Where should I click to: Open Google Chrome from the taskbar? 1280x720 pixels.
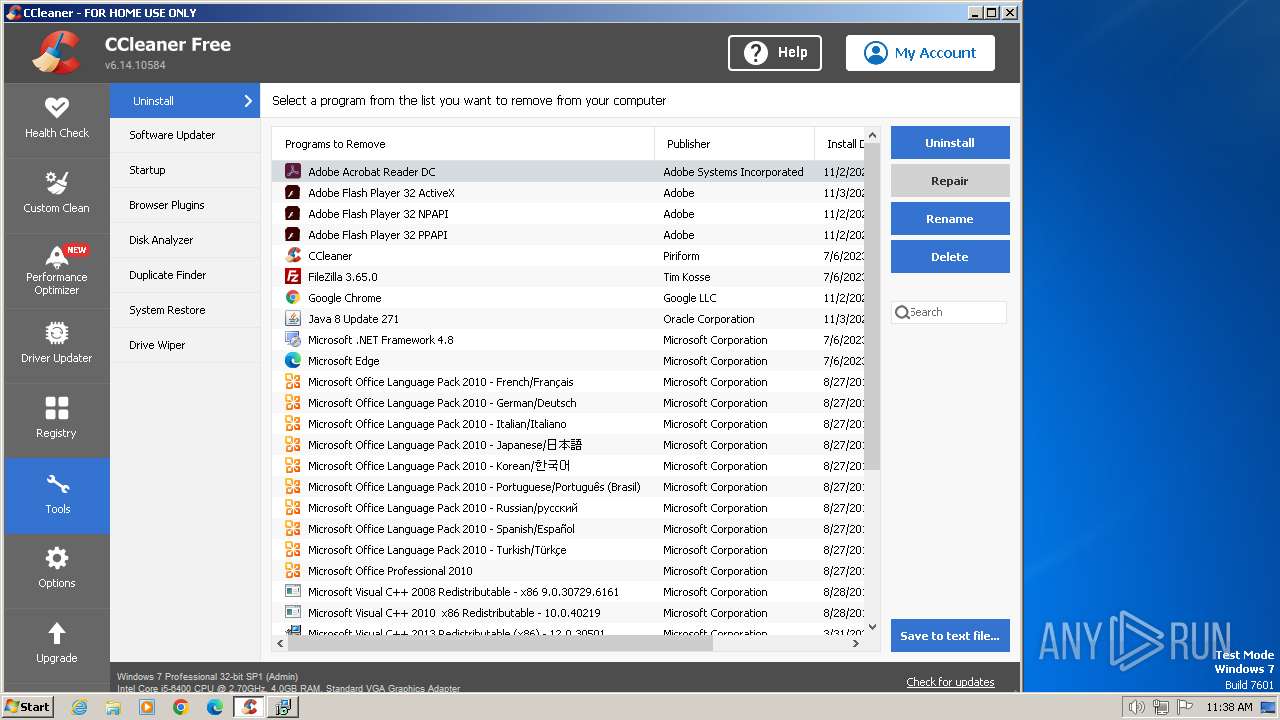[181, 707]
